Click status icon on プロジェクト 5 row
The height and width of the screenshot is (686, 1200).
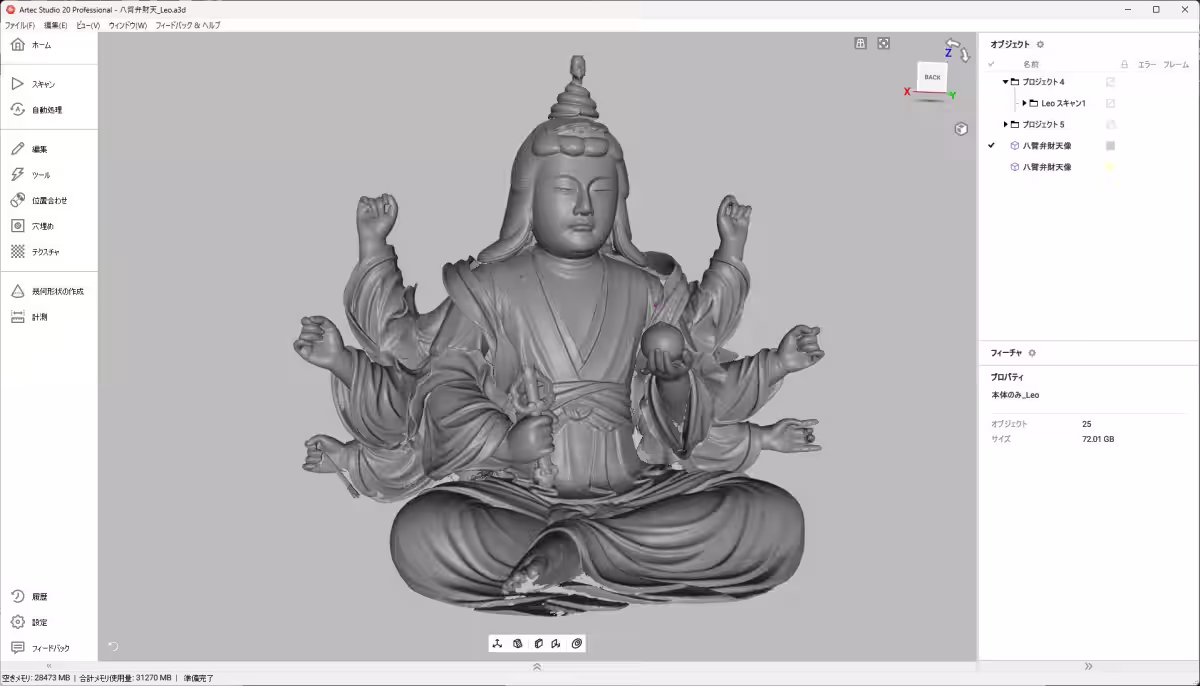click(1110, 124)
